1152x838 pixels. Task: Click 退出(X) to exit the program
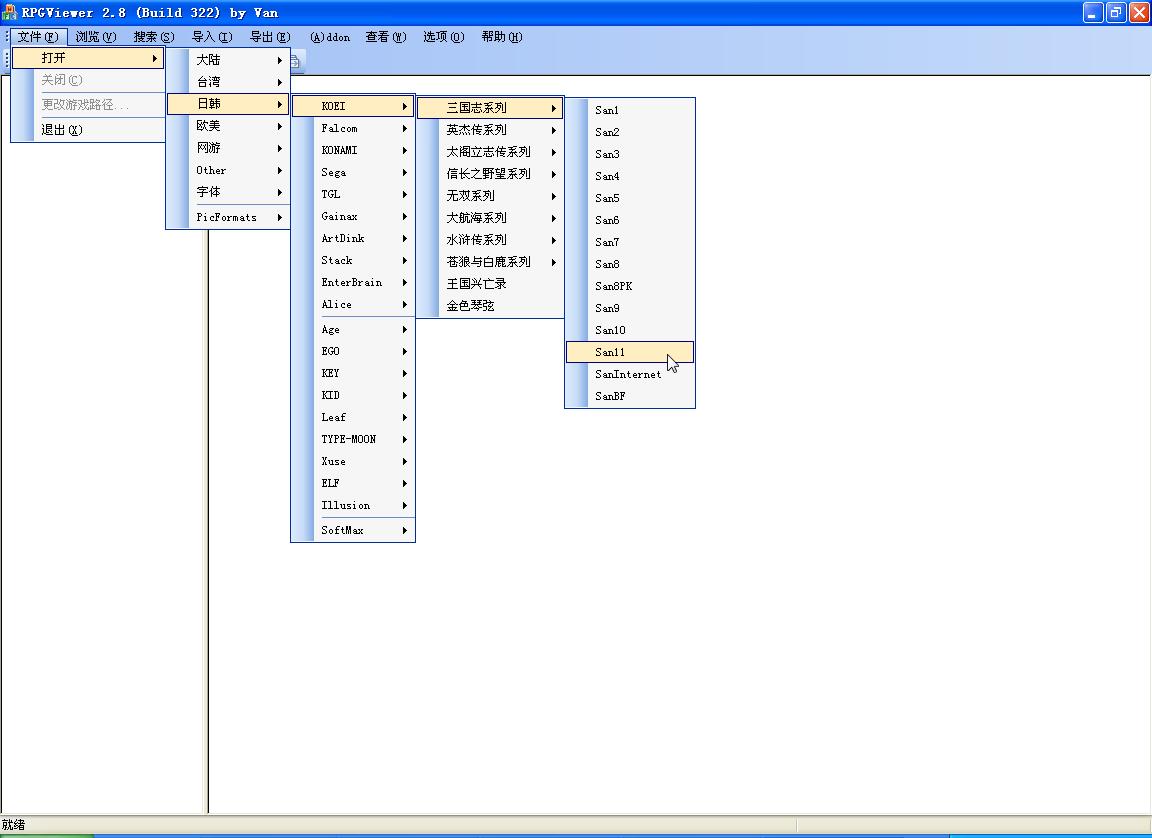(x=62, y=130)
